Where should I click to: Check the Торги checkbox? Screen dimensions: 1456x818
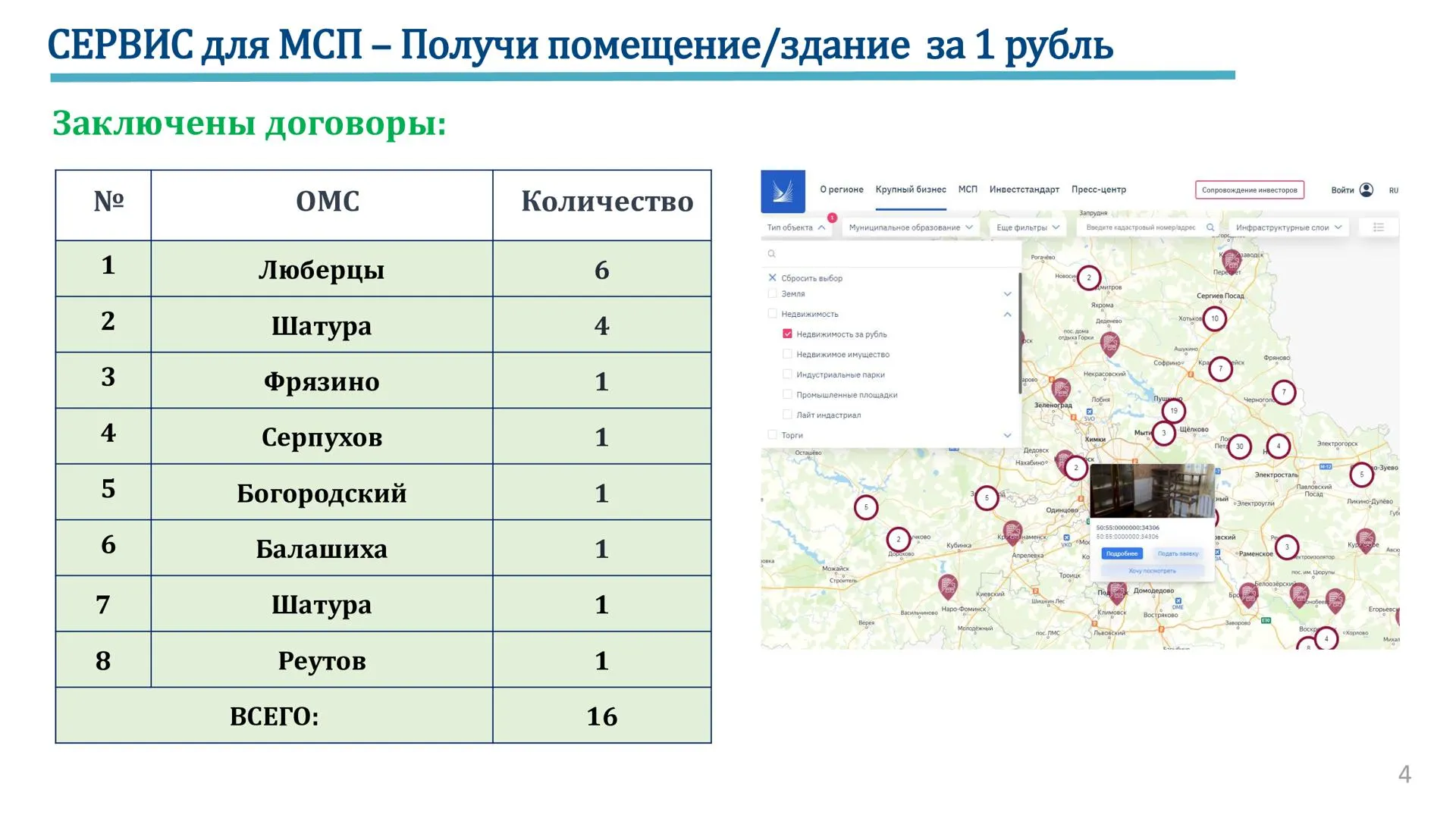tap(772, 435)
